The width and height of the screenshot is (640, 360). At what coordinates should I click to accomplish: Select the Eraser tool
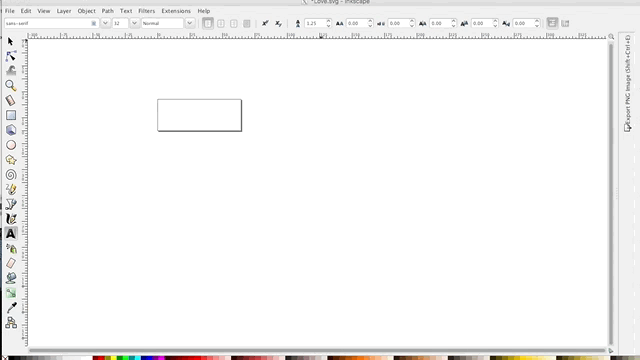[x=11, y=263]
